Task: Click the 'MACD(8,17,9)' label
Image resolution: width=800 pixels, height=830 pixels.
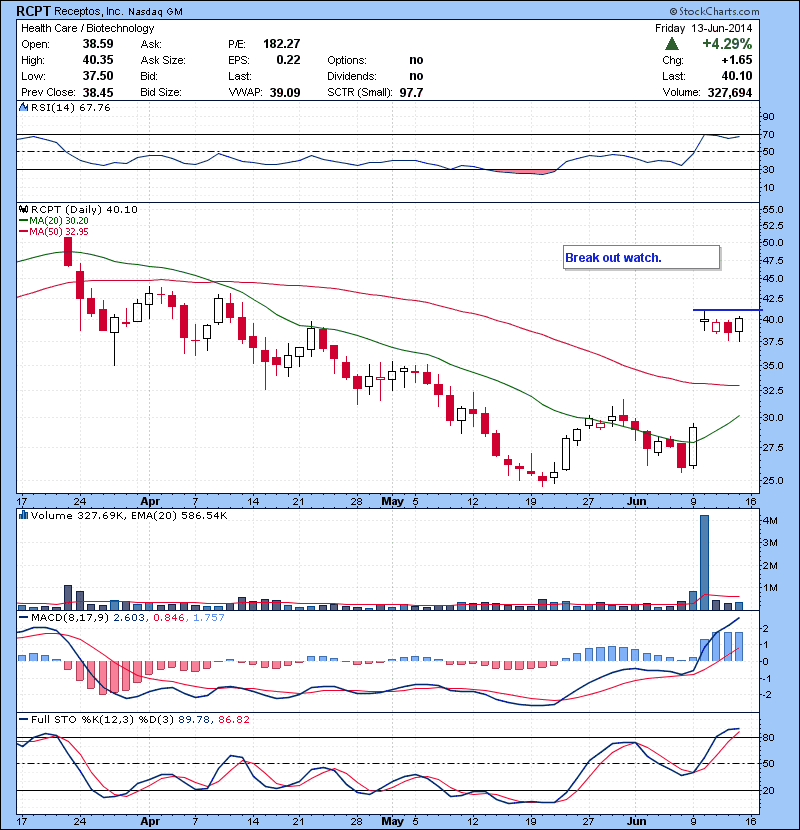Action: [x=70, y=618]
